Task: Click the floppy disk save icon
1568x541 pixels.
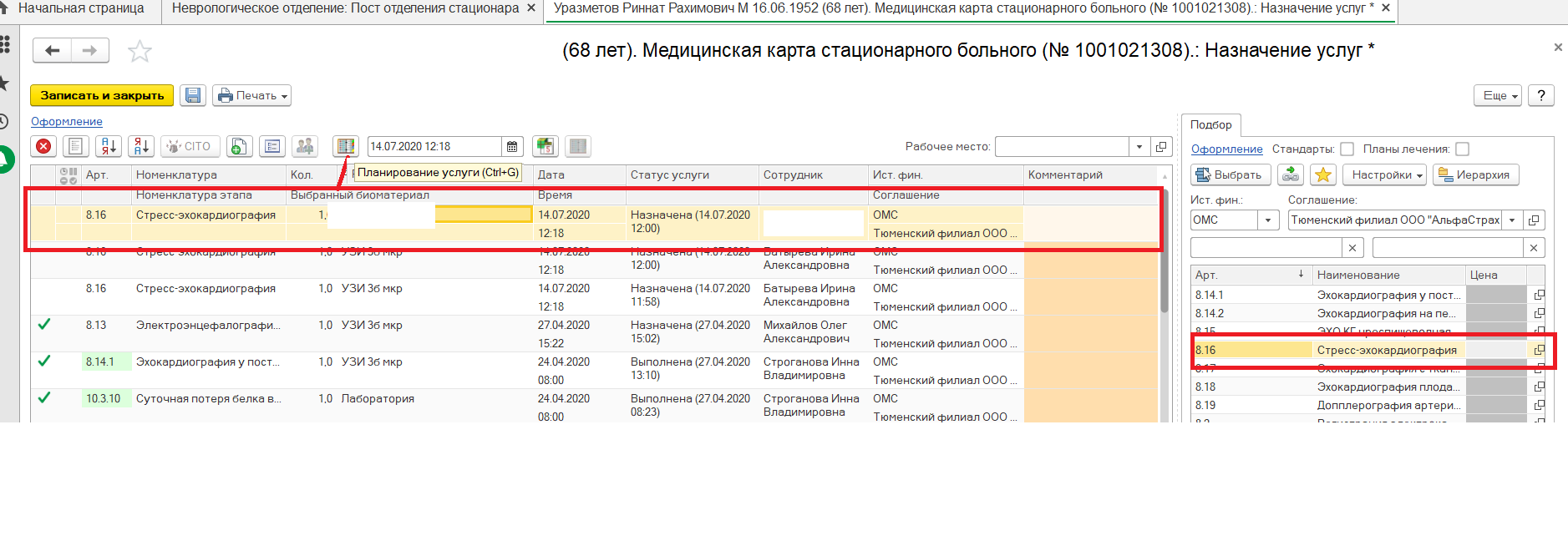Action: [x=193, y=95]
